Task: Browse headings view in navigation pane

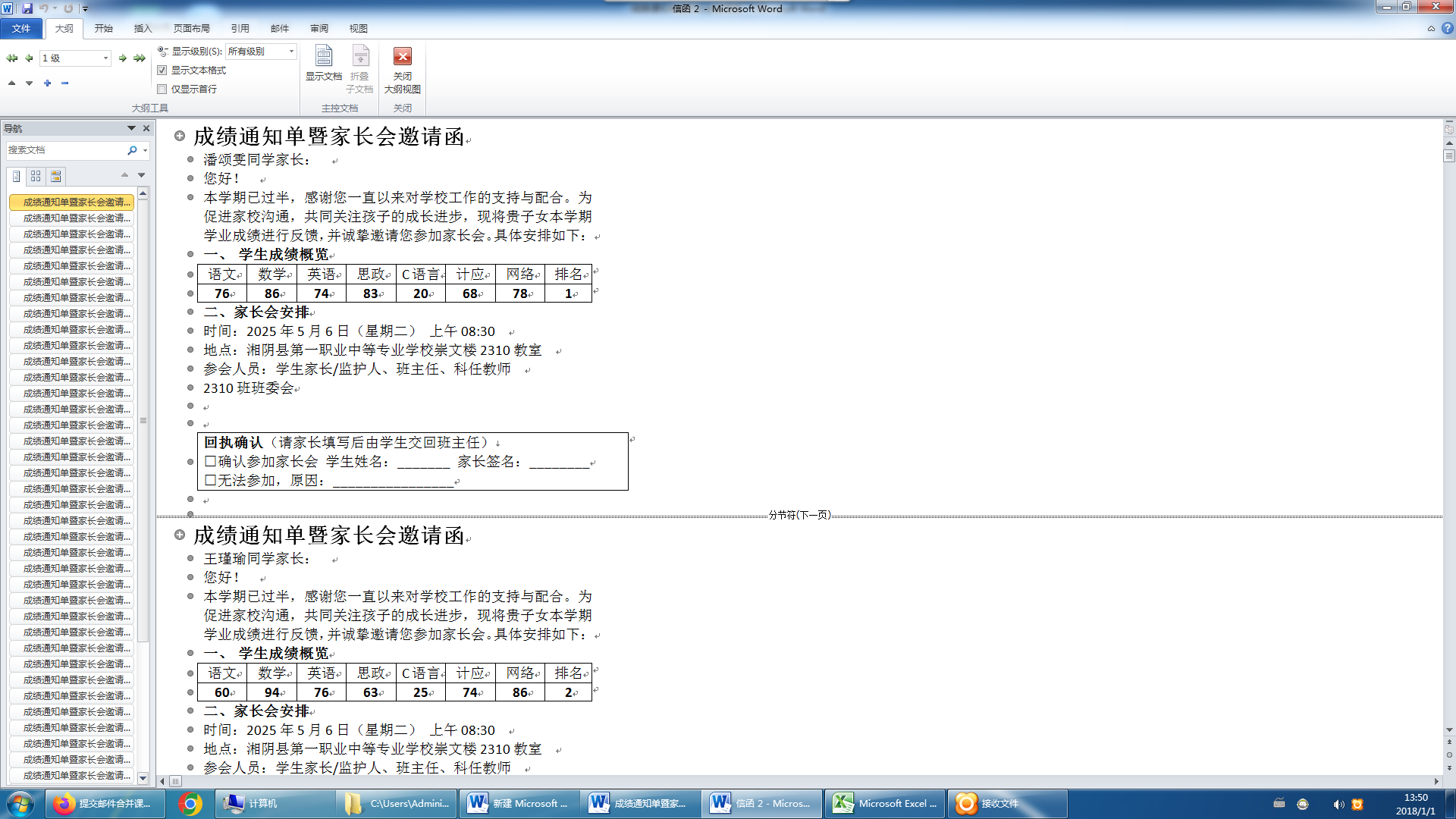Action: [x=16, y=176]
